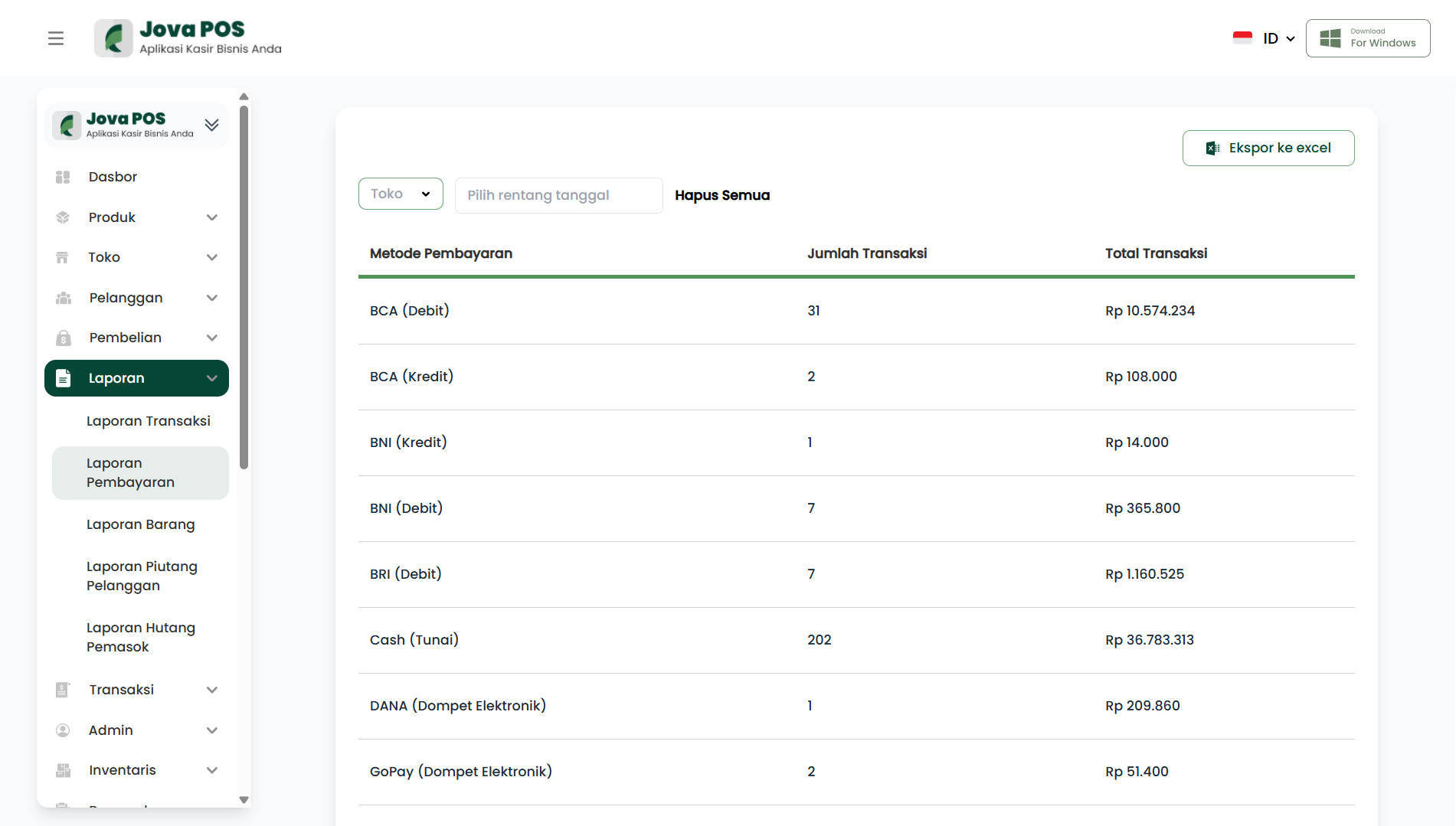Download the app For Windows
This screenshot has width=1456, height=826.
point(1368,38)
